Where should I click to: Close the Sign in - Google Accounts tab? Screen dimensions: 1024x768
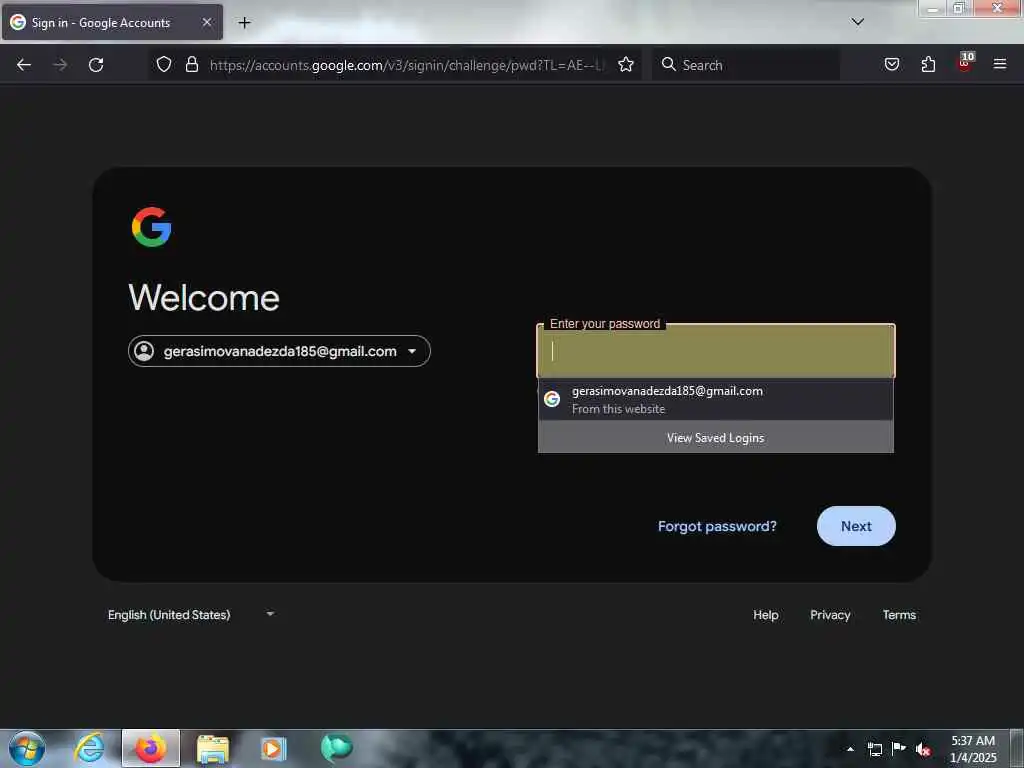pyautogui.click(x=207, y=22)
